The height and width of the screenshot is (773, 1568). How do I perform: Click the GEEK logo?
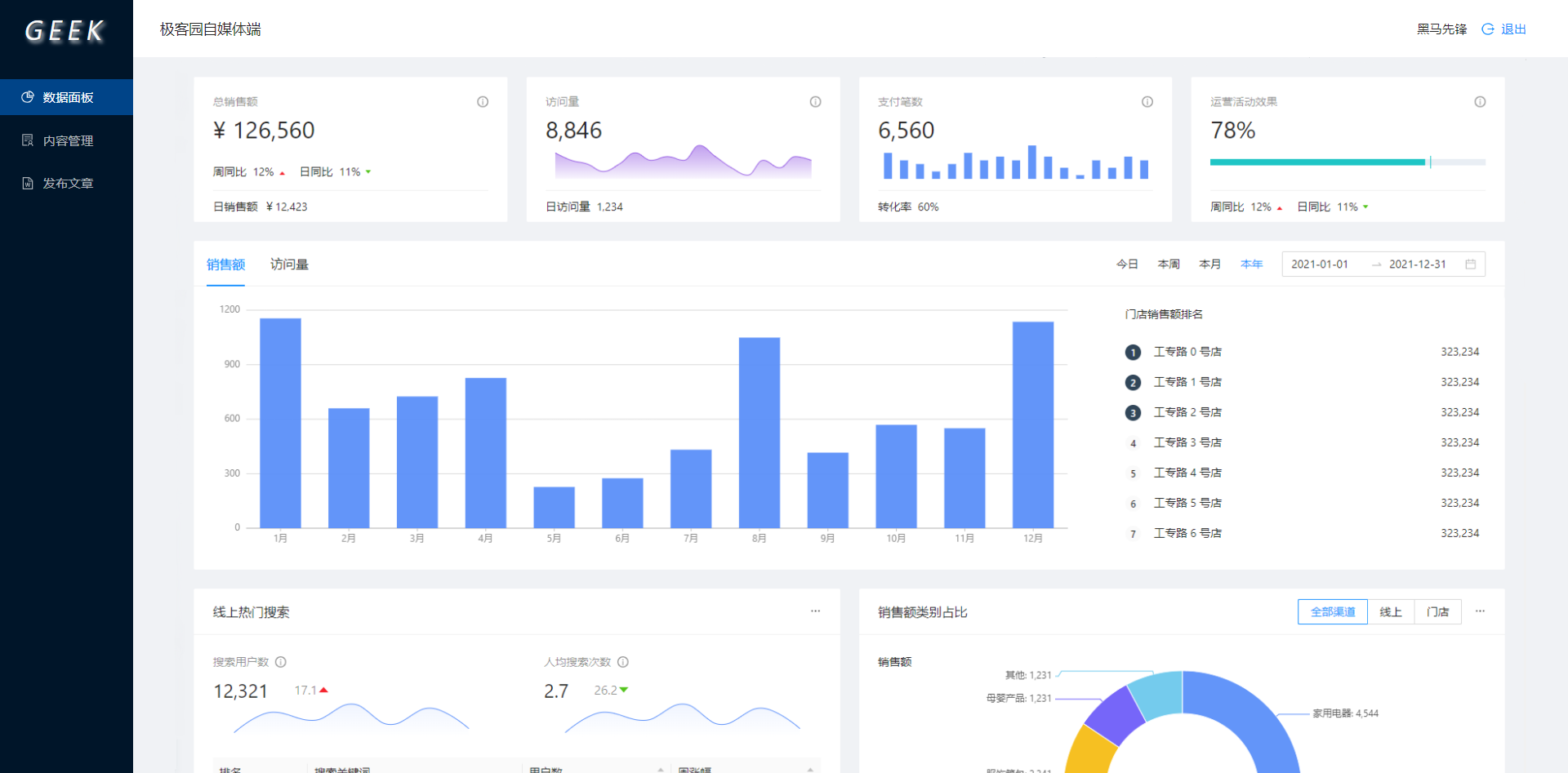[x=65, y=31]
